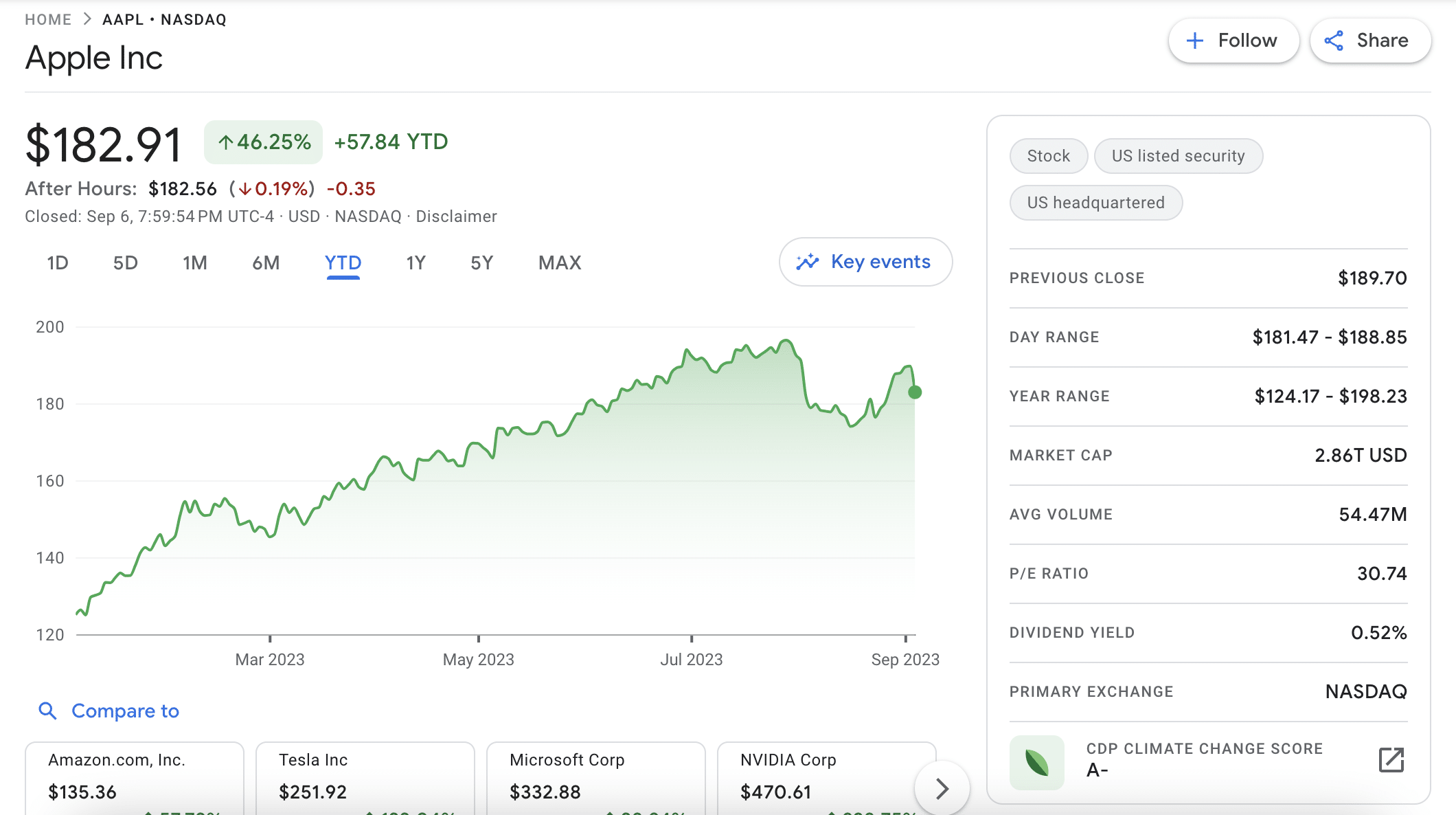The image size is (1456, 815).
Task: Switch to the 6M chart range
Action: [266, 263]
